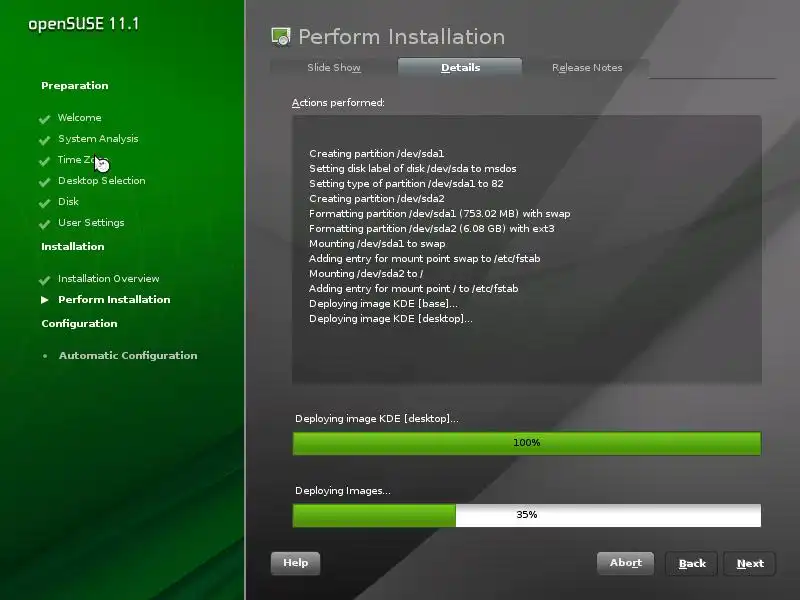
Task: Click the System Analysis step
Action: pyautogui.click(x=98, y=139)
